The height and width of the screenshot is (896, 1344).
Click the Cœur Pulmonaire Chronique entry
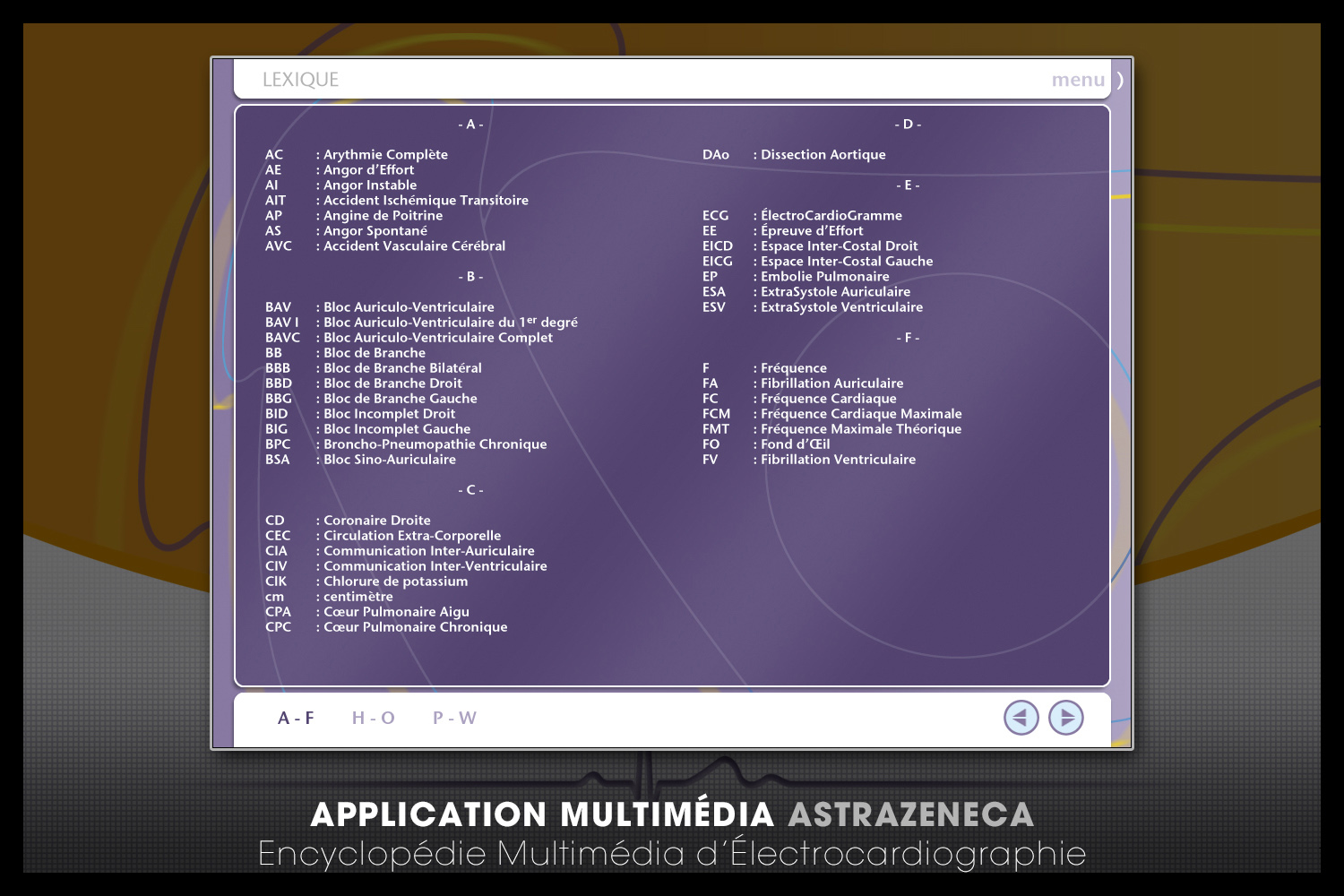click(415, 627)
